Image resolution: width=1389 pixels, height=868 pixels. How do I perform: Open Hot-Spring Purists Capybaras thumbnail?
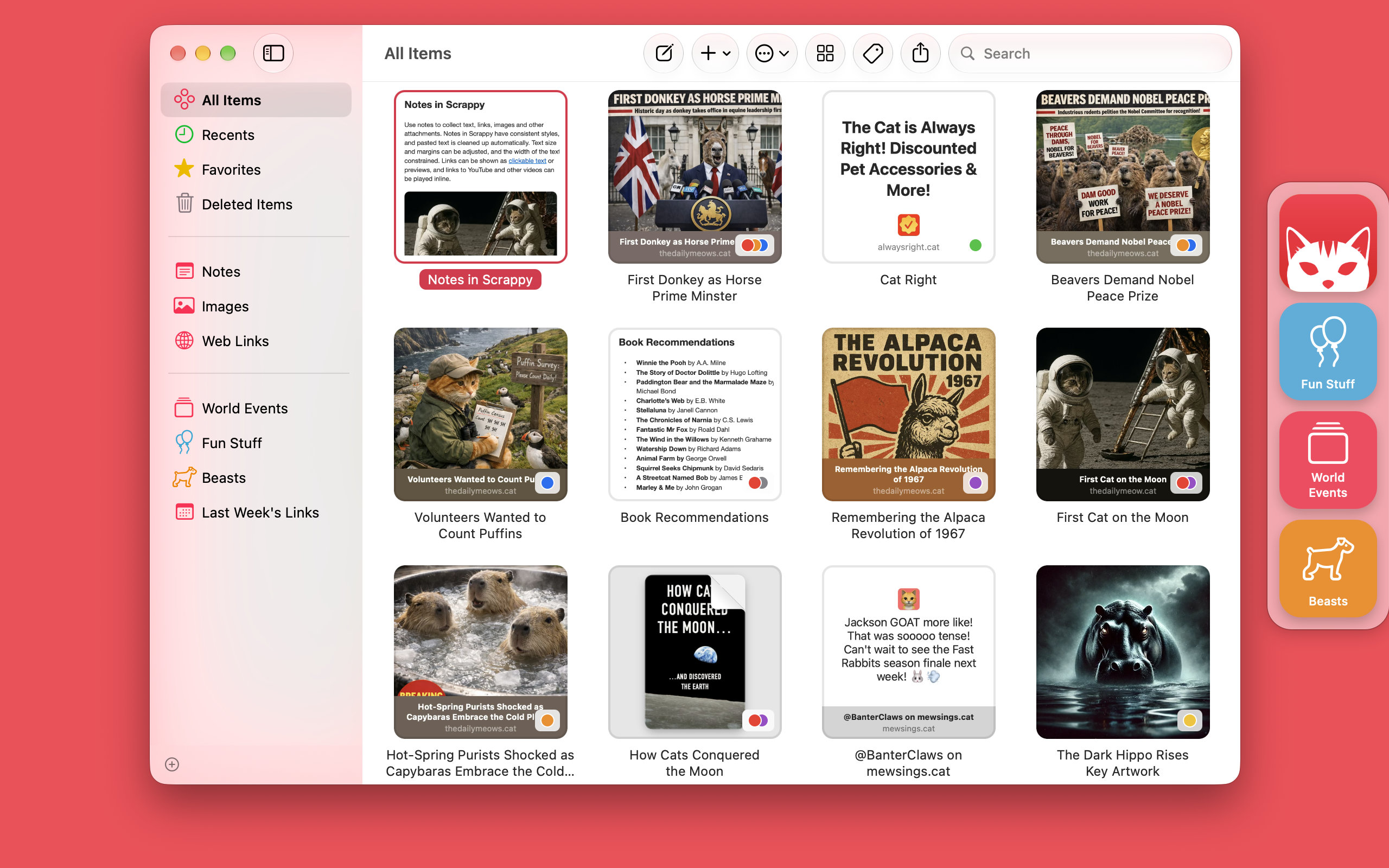pos(480,652)
